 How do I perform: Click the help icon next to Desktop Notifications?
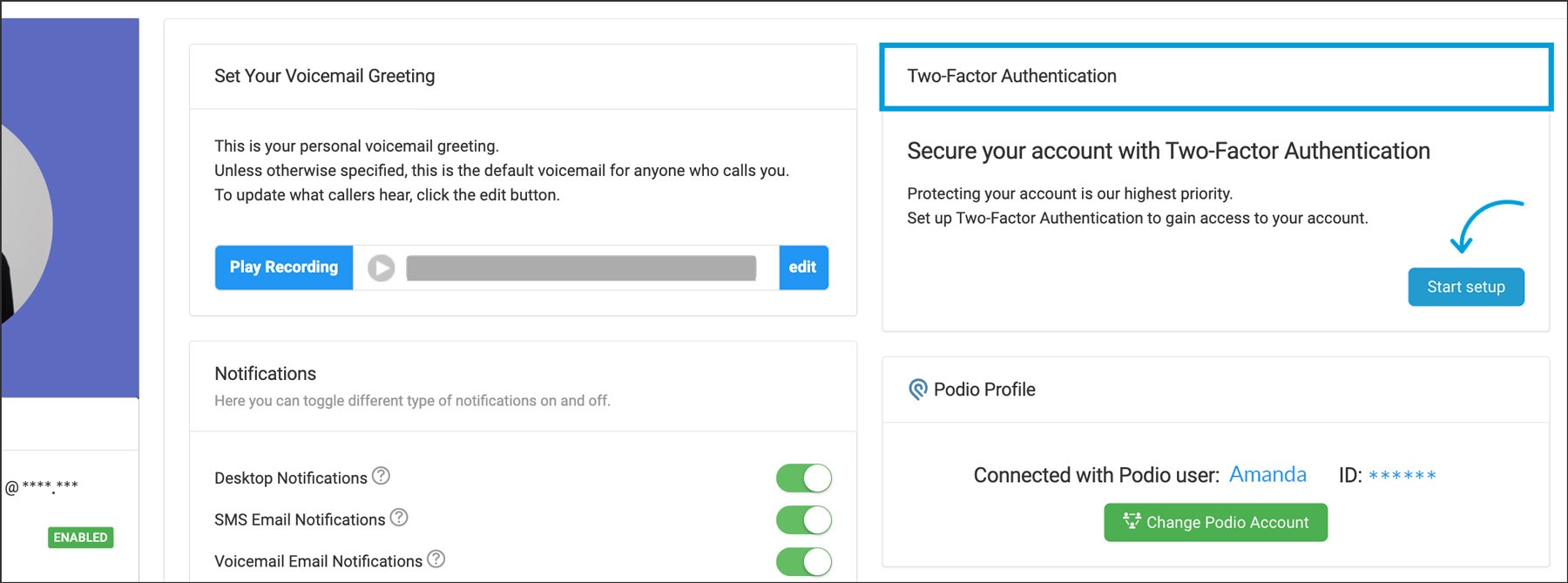(381, 476)
